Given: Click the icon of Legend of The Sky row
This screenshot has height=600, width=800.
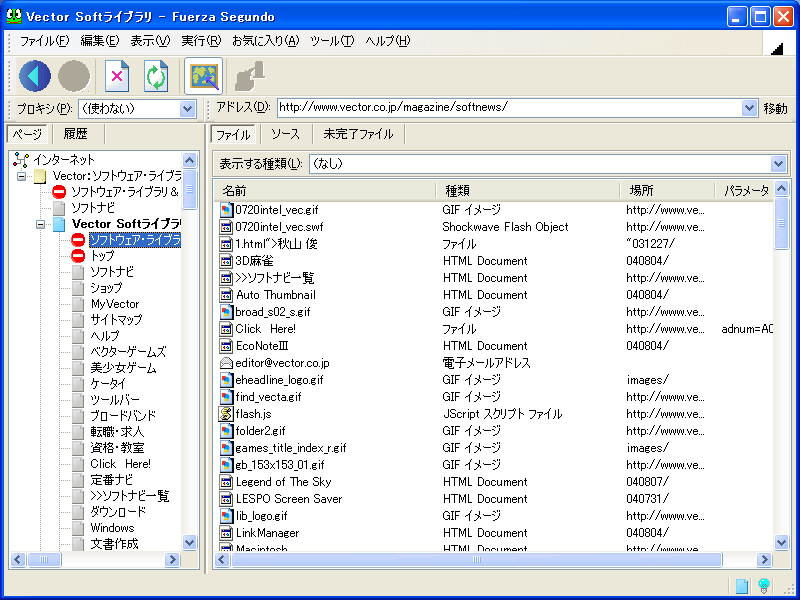Looking at the screenshot, I should tap(226, 482).
